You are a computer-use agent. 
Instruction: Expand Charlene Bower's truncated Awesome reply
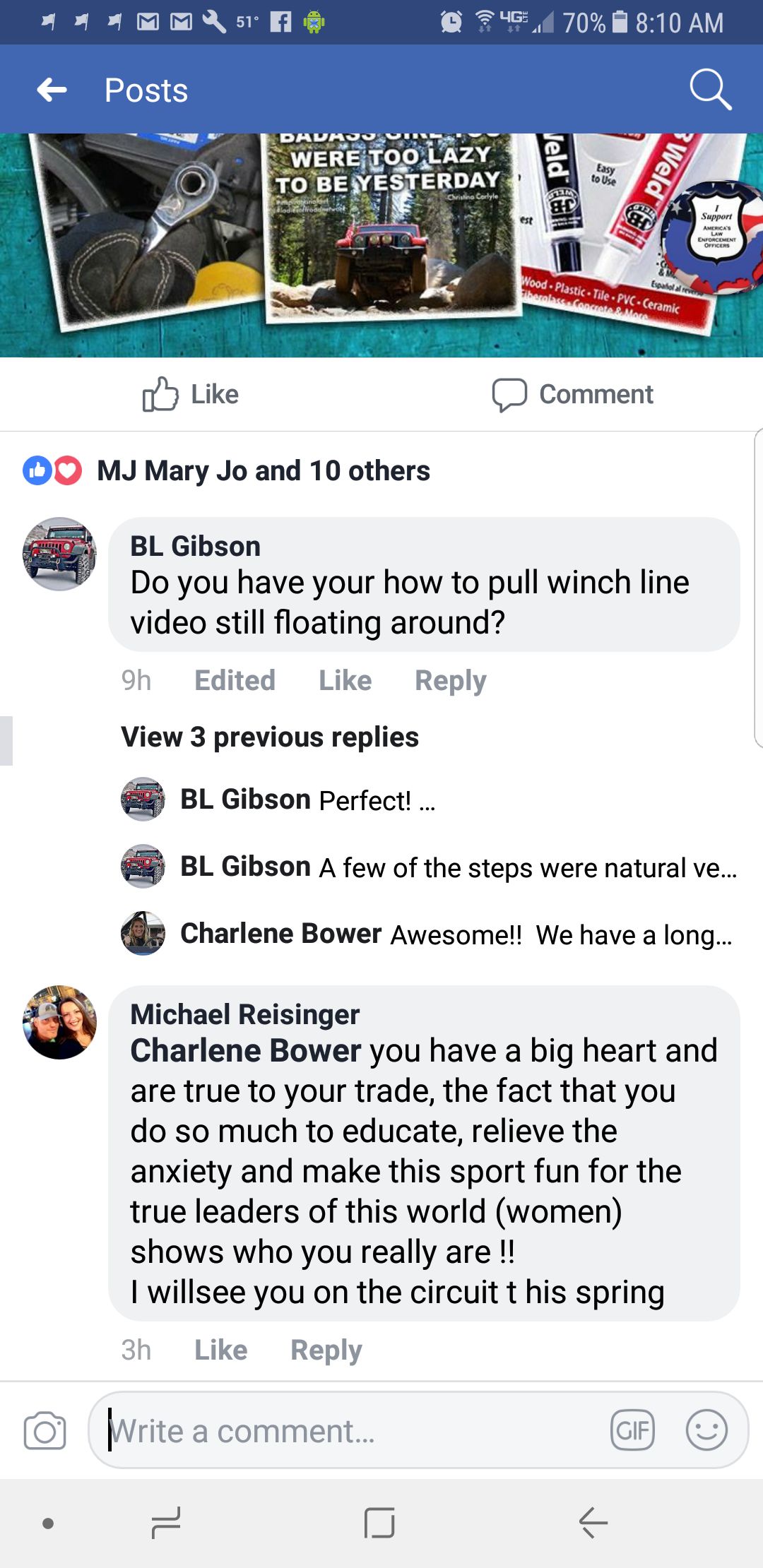[456, 934]
